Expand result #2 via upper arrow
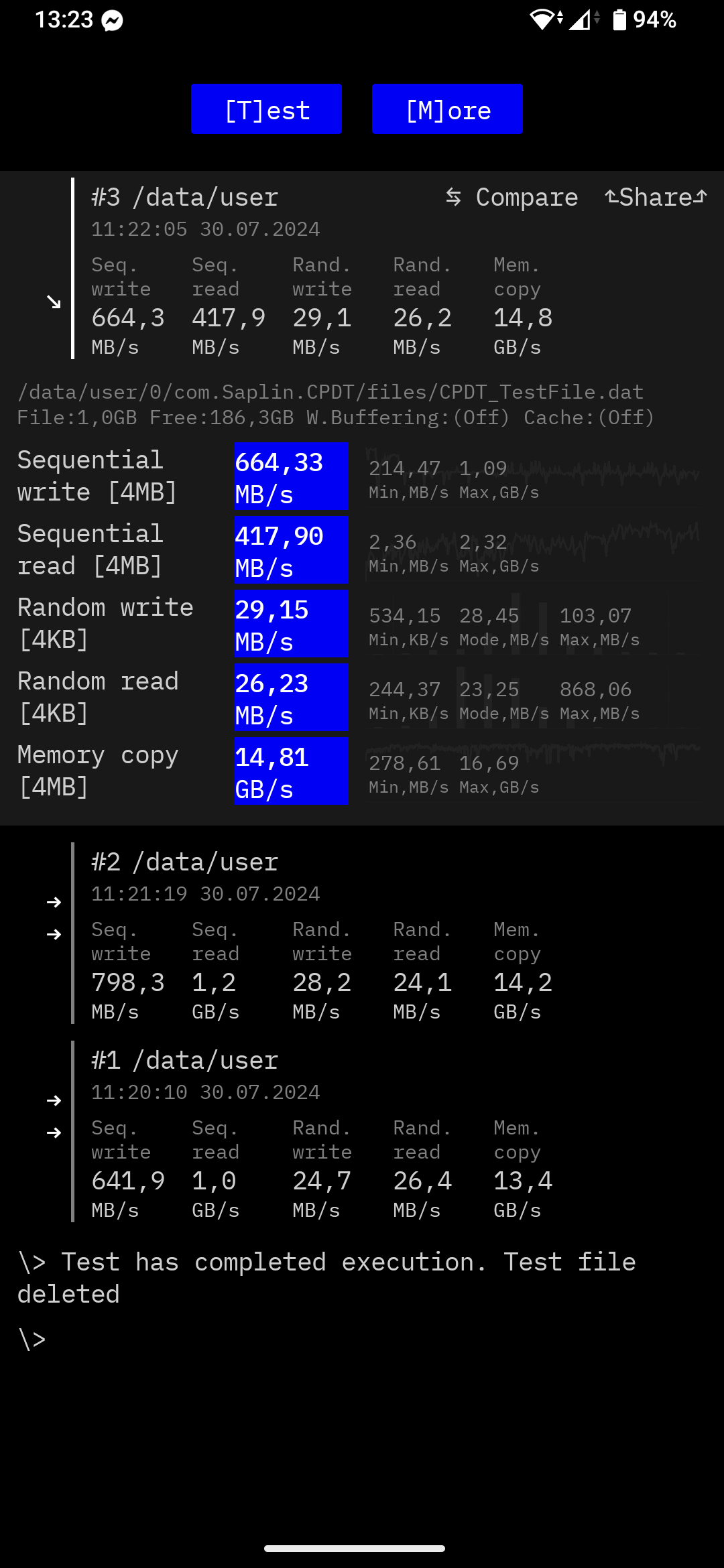The width and height of the screenshot is (724, 1568). tap(54, 903)
